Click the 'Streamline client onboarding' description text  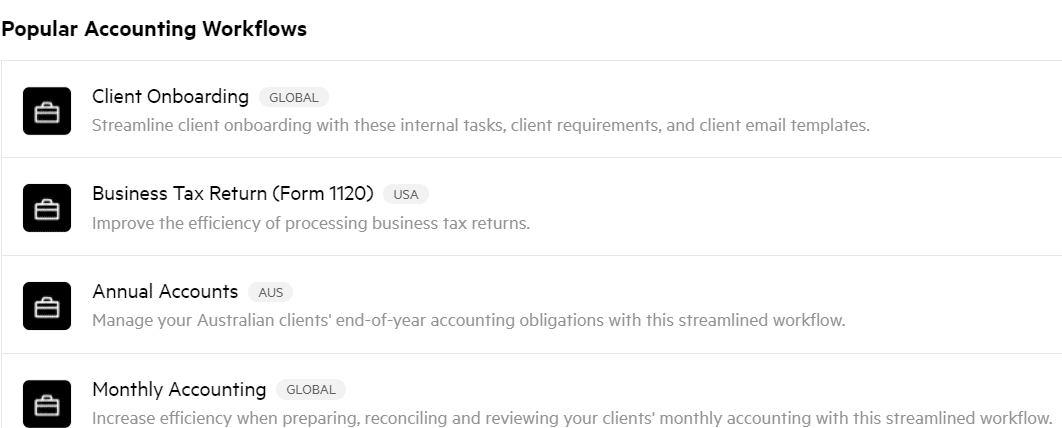click(481, 125)
